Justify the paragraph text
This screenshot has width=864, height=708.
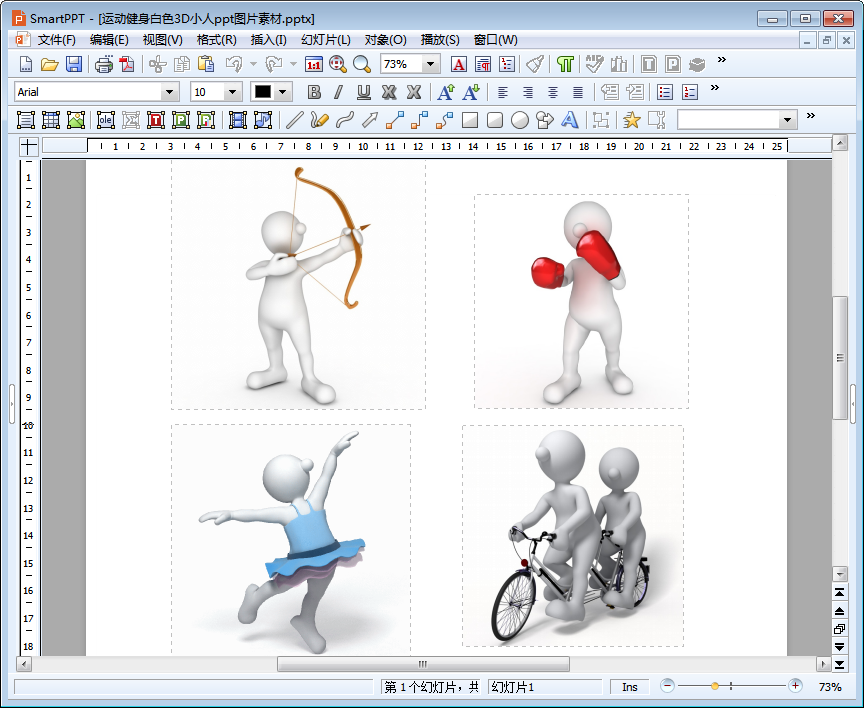pos(577,92)
